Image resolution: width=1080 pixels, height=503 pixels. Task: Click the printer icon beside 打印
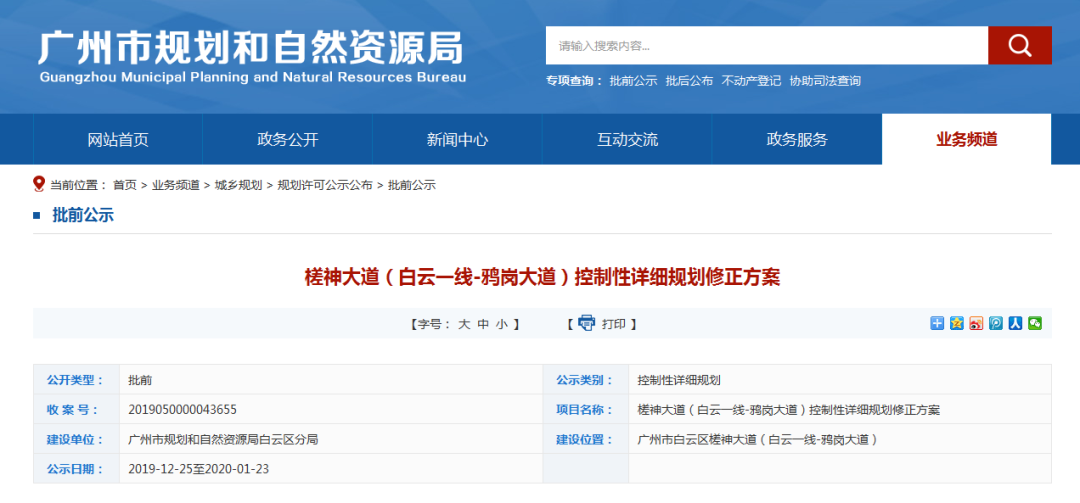click(x=586, y=323)
